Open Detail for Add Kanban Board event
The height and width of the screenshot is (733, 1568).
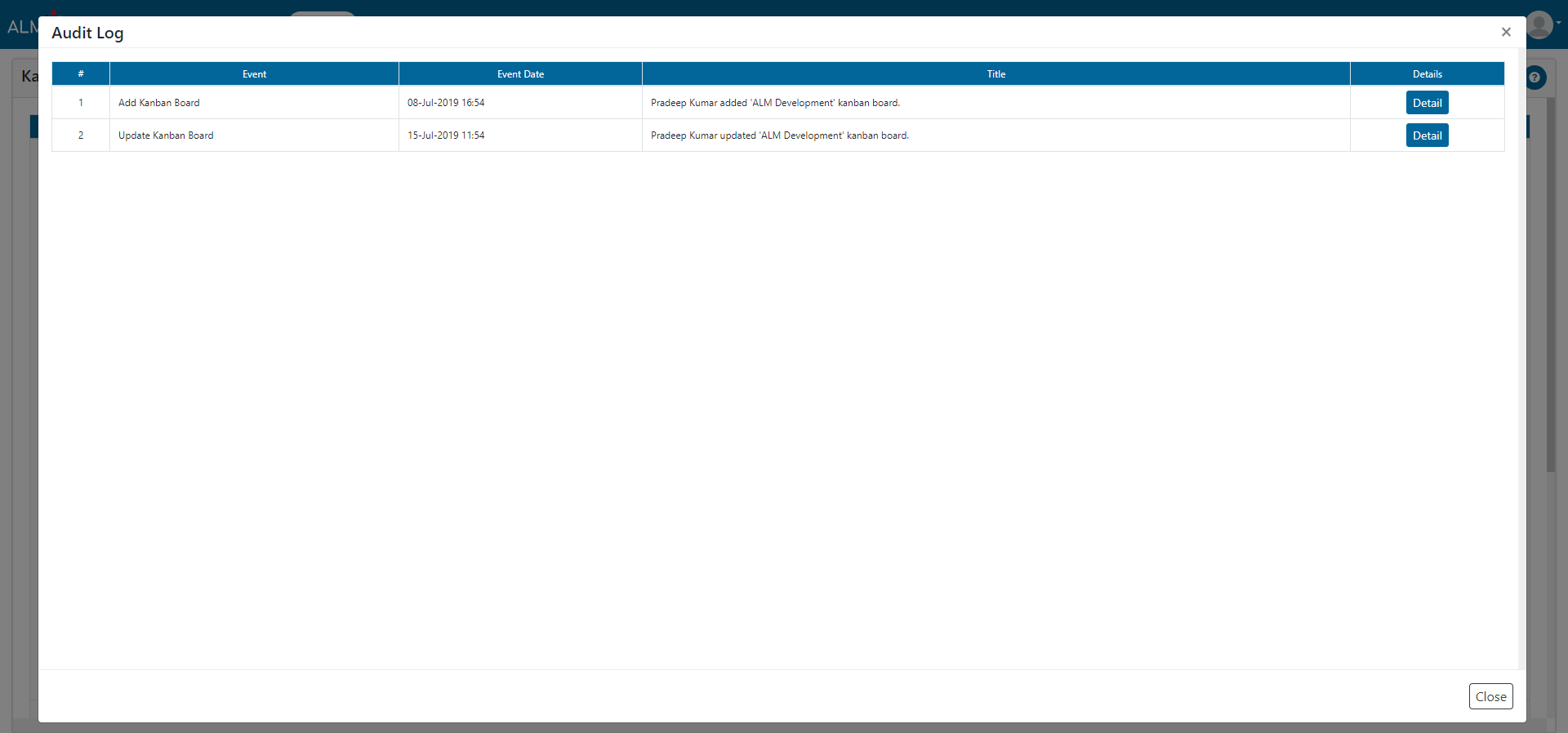point(1427,103)
